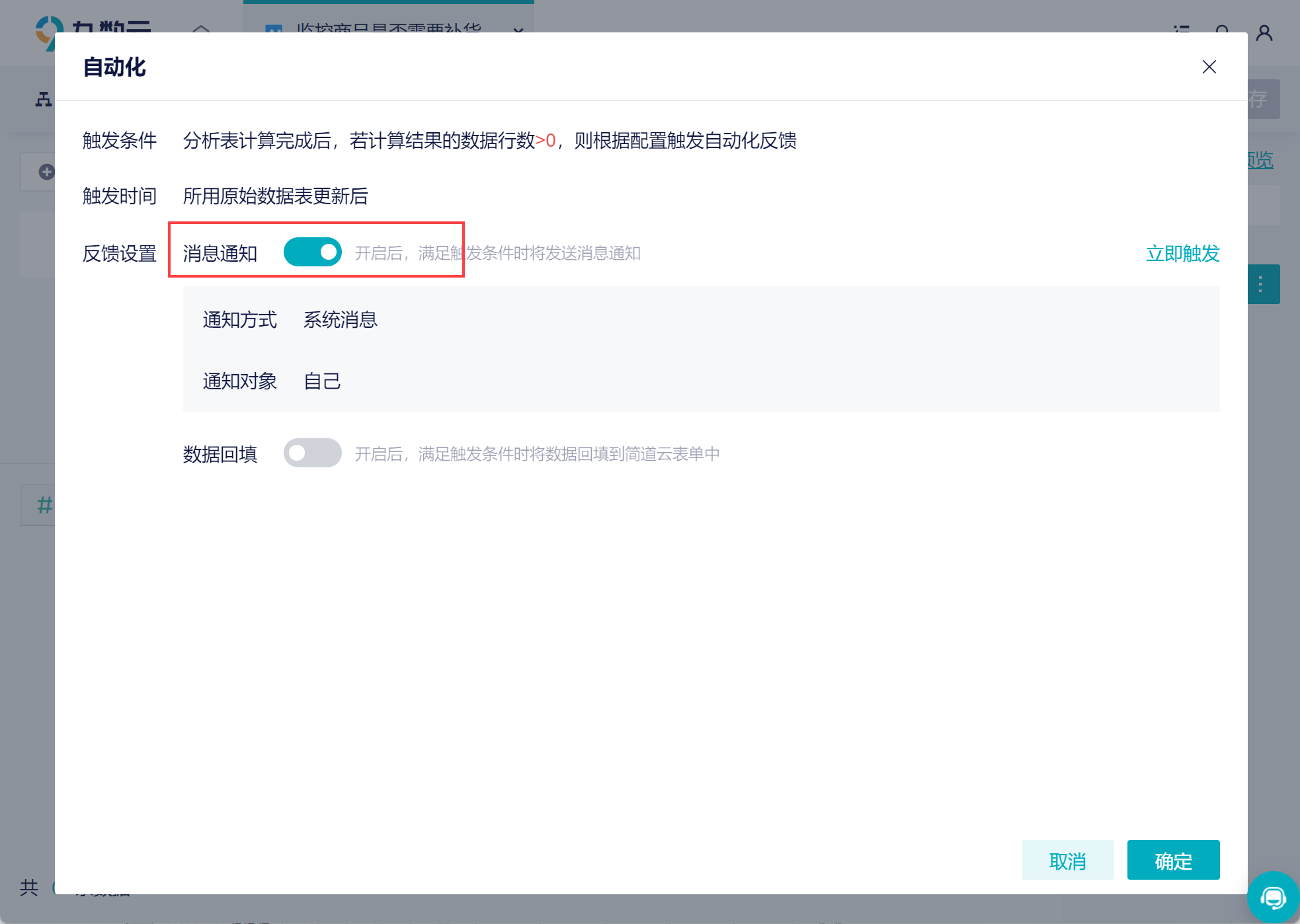Click the 立即触发 link

click(1182, 253)
